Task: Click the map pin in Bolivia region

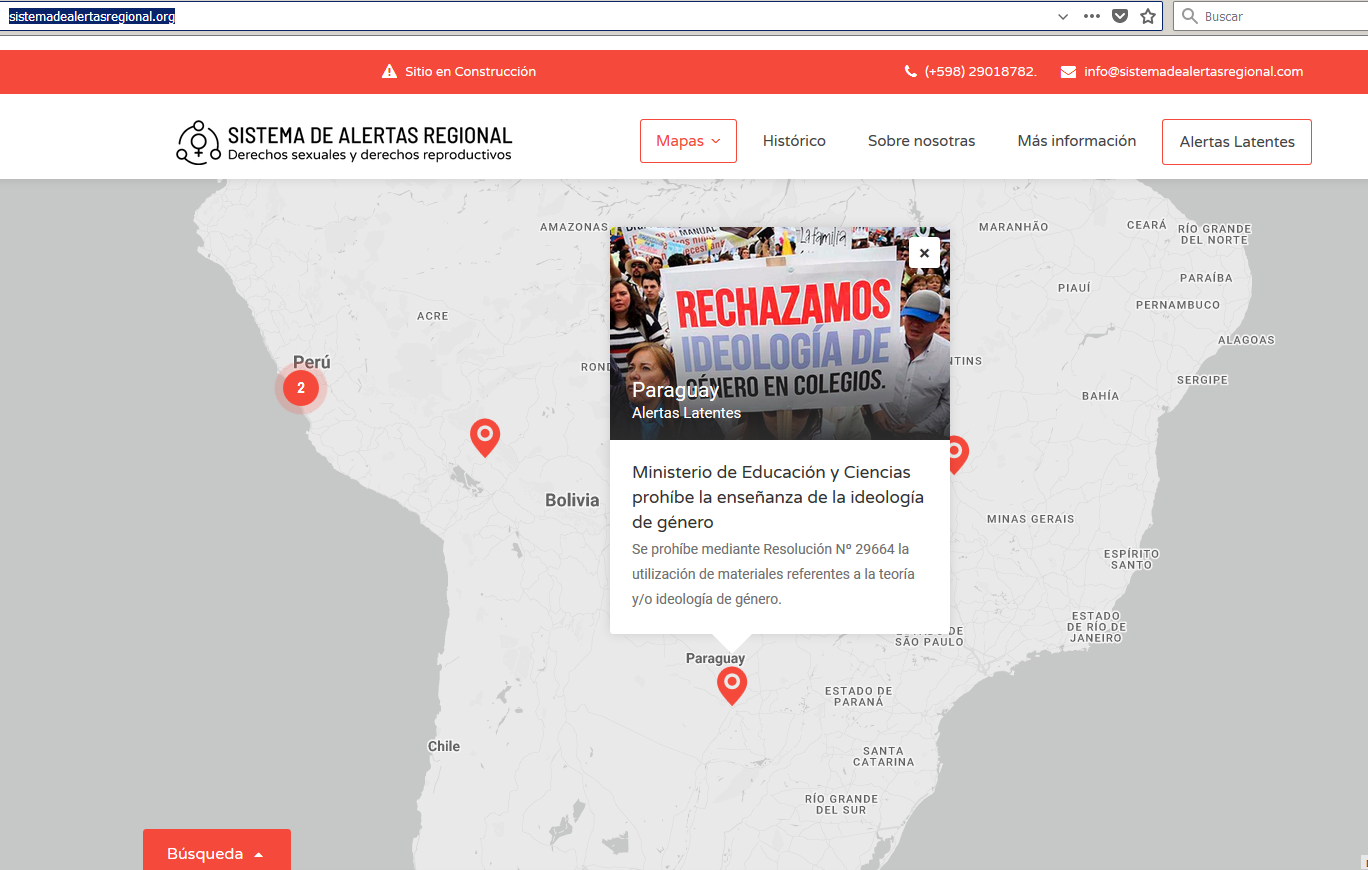Action: click(485, 436)
